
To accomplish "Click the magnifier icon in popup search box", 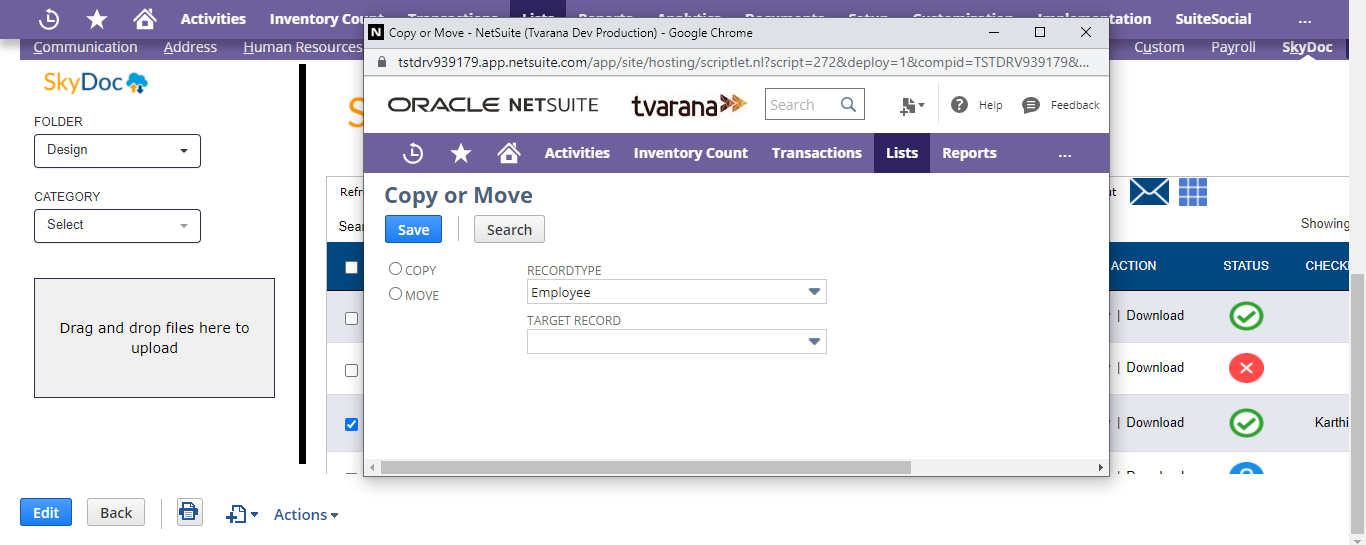I will click(849, 105).
